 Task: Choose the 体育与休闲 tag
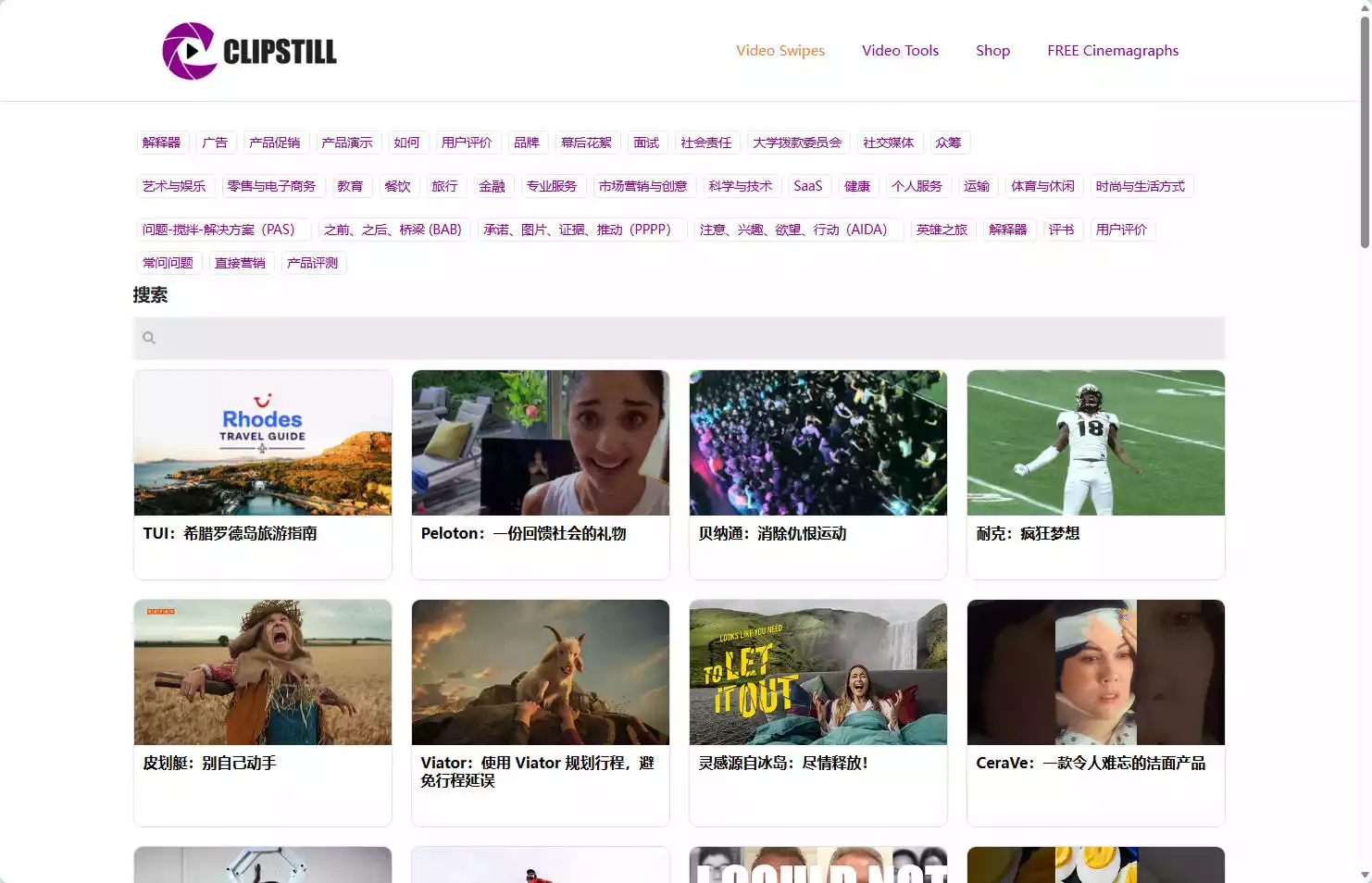coord(1043,186)
